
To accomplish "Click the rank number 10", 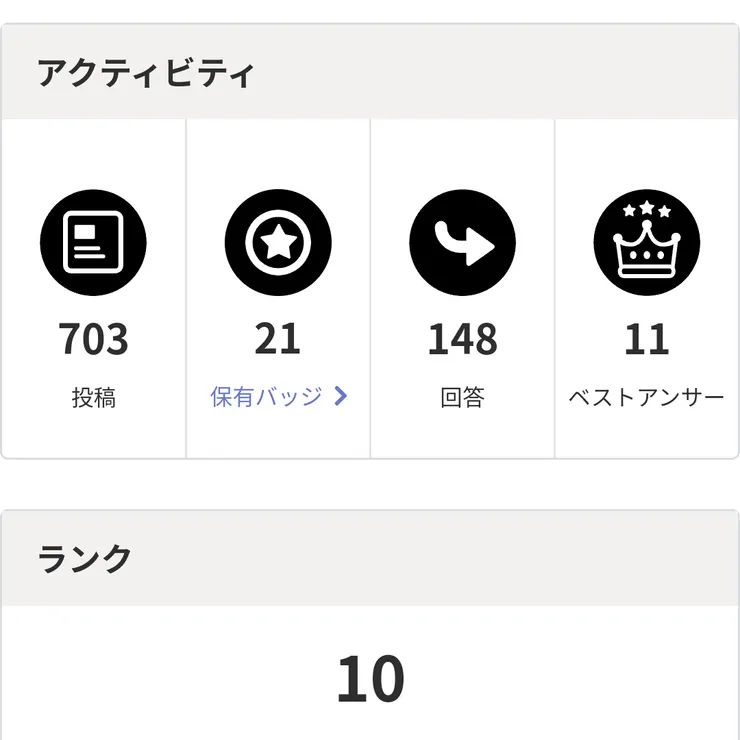I will click(x=370, y=680).
